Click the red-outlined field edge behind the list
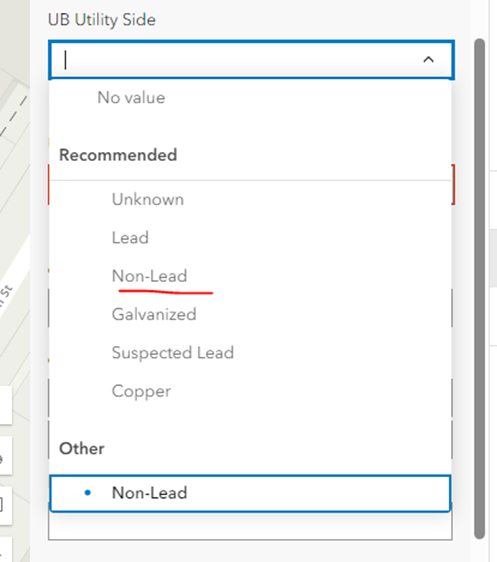 coord(453,184)
